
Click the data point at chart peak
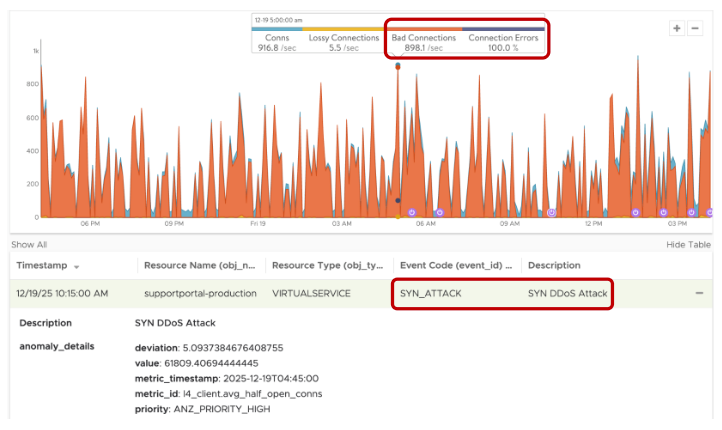point(398,66)
